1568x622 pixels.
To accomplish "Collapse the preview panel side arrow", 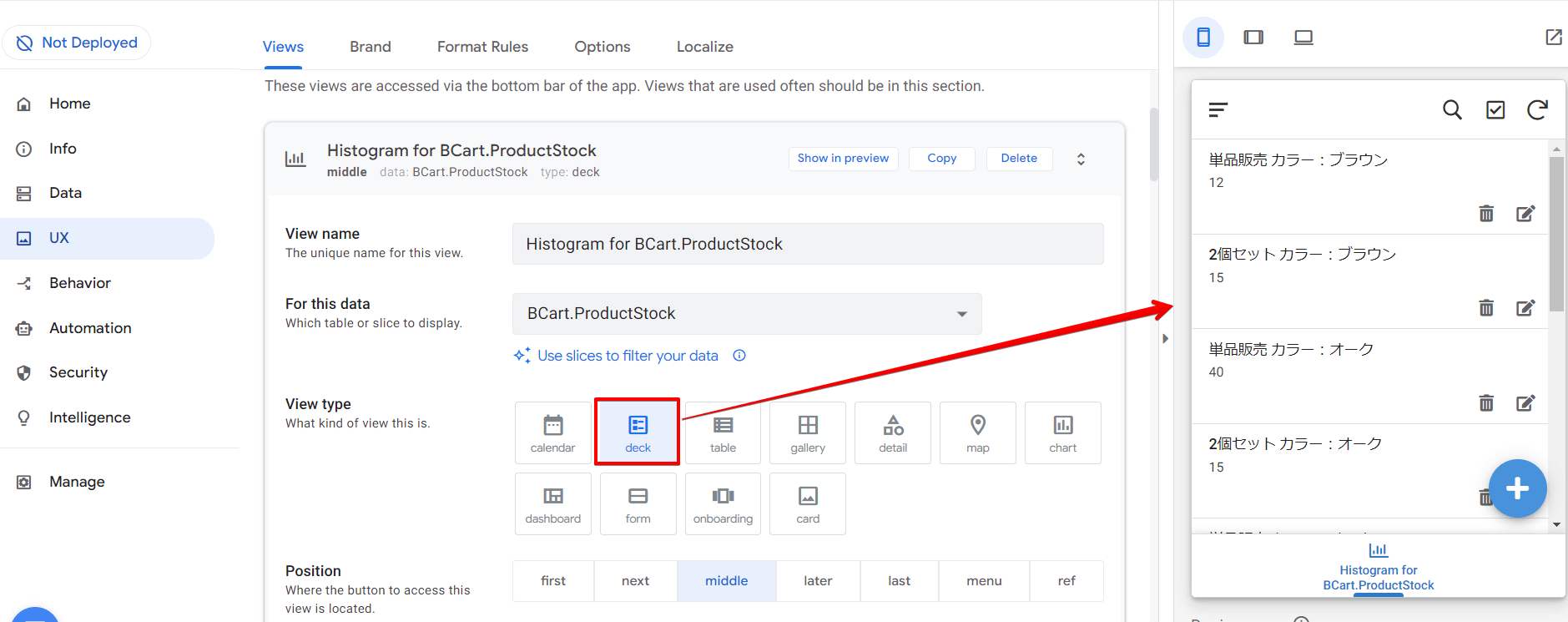I will point(1165,338).
